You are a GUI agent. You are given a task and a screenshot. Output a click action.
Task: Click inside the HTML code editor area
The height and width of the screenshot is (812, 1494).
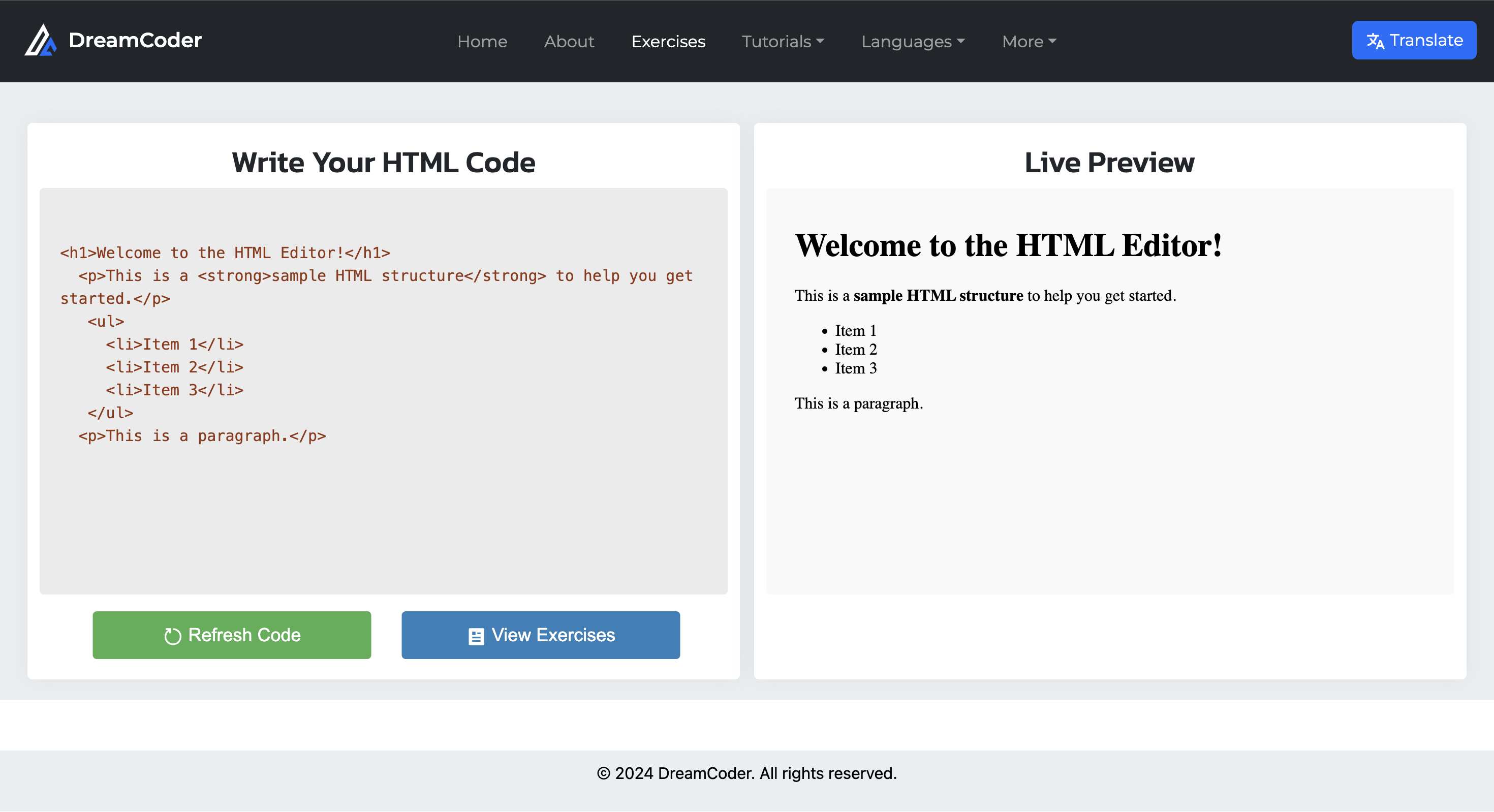point(383,391)
